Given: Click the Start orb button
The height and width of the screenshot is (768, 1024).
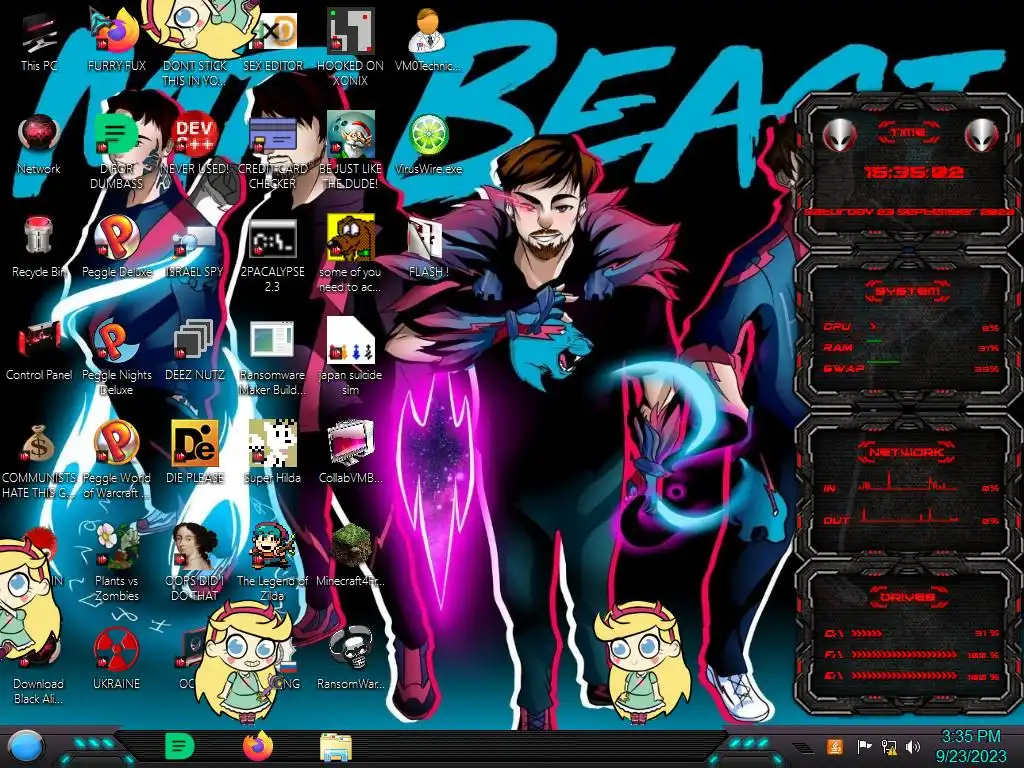Looking at the screenshot, I should [x=26, y=747].
